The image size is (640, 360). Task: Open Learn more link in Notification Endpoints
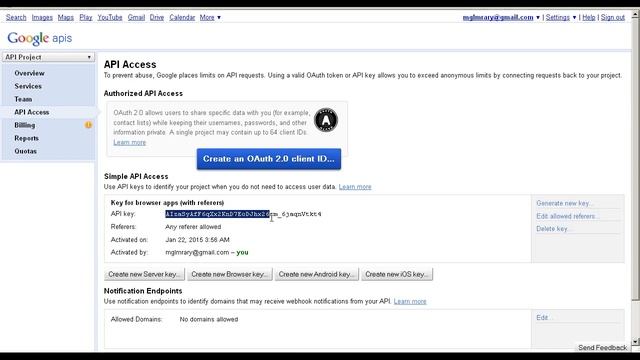point(410,301)
